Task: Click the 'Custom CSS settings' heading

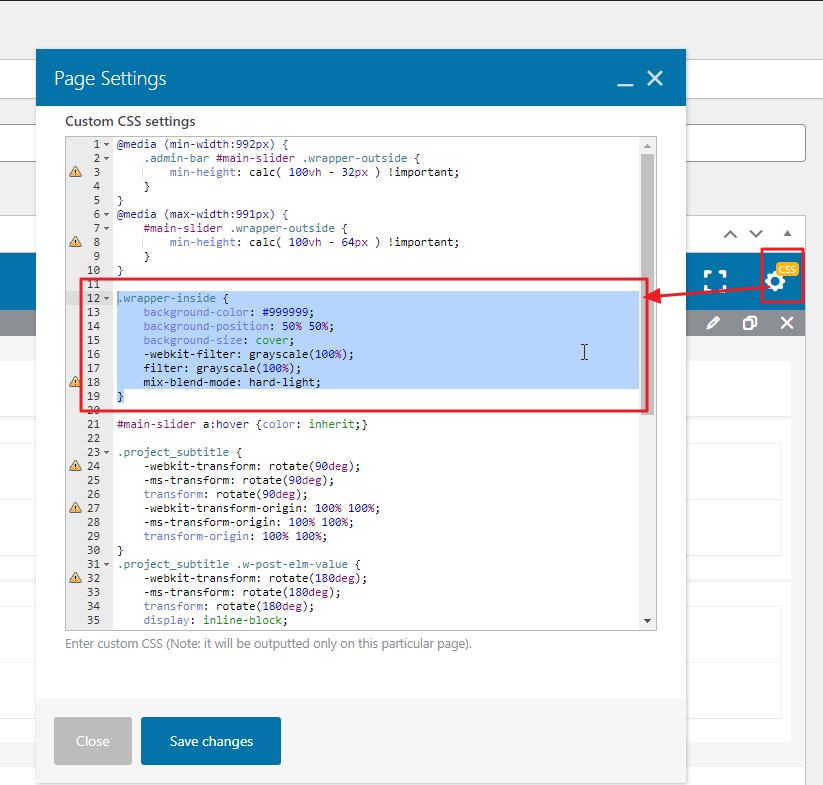Action: click(x=130, y=121)
